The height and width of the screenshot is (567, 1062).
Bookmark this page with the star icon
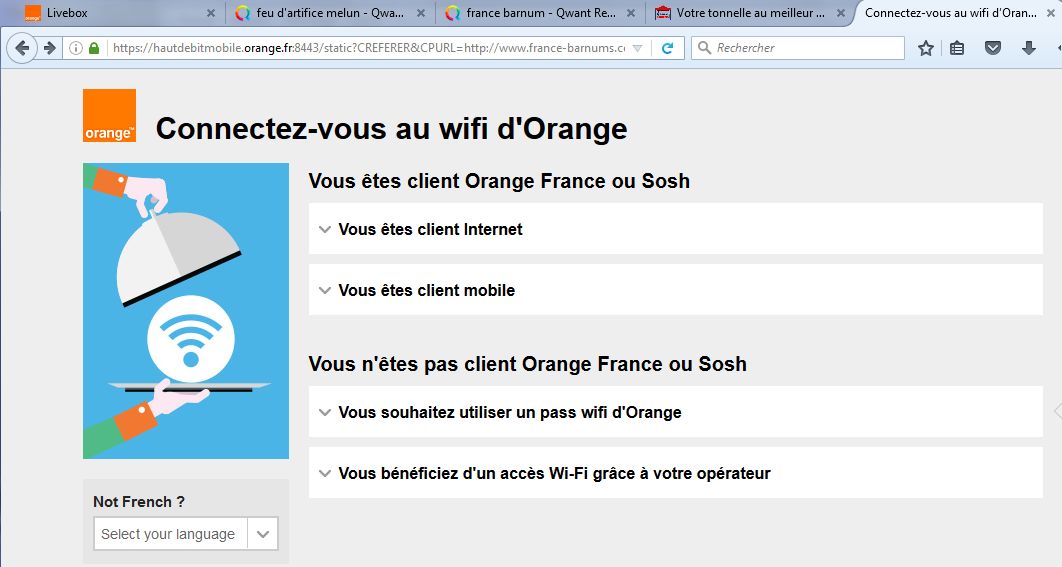pyautogui.click(x=926, y=48)
